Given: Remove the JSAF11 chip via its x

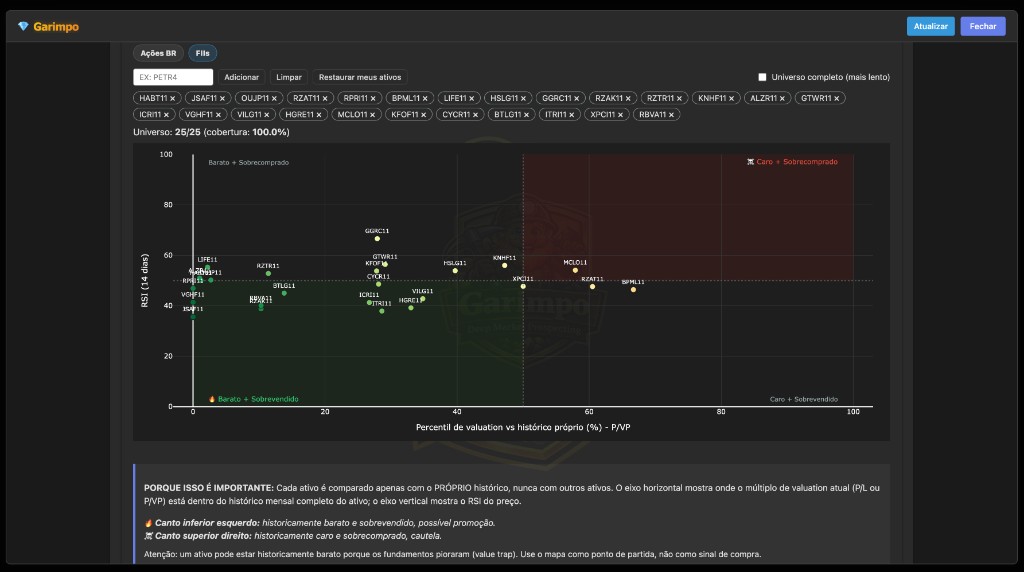Looking at the screenshot, I should pos(222,99).
